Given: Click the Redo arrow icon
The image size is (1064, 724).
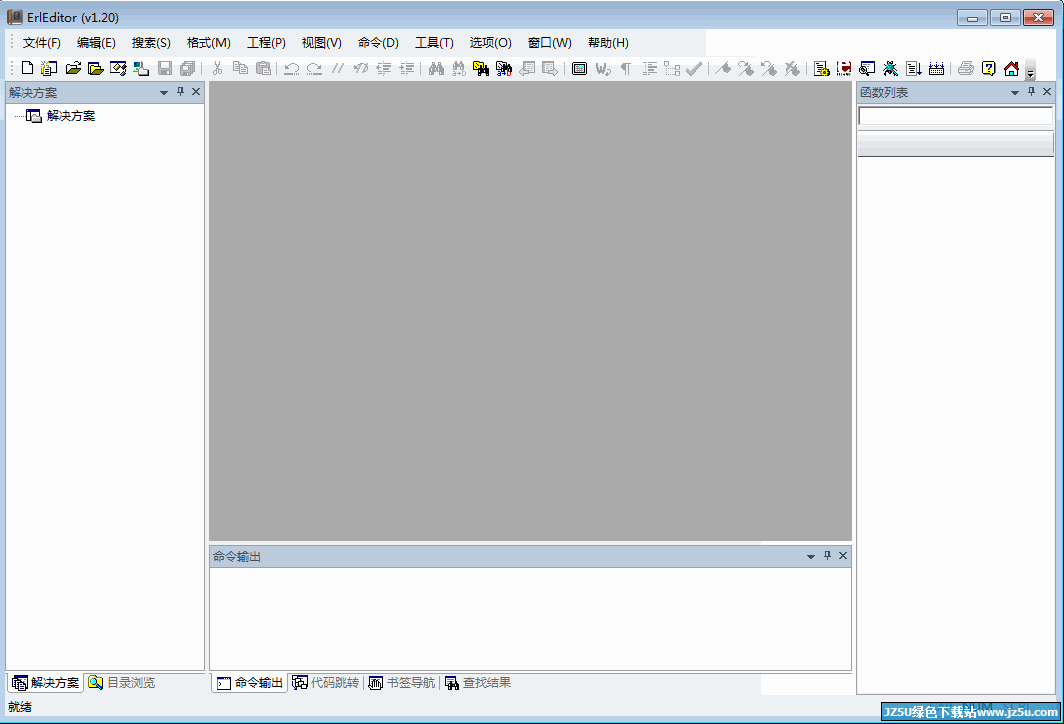Looking at the screenshot, I should (314, 68).
